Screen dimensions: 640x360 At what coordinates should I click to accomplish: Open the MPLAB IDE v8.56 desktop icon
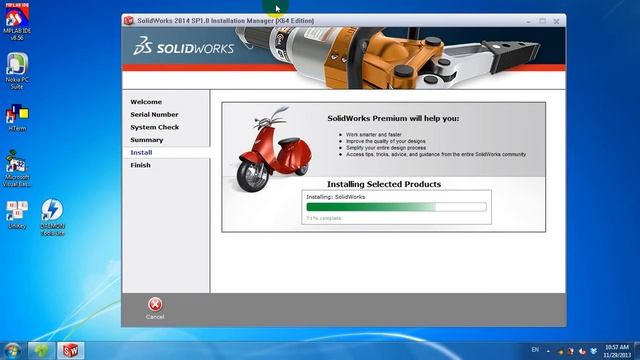[x=17, y=21]
